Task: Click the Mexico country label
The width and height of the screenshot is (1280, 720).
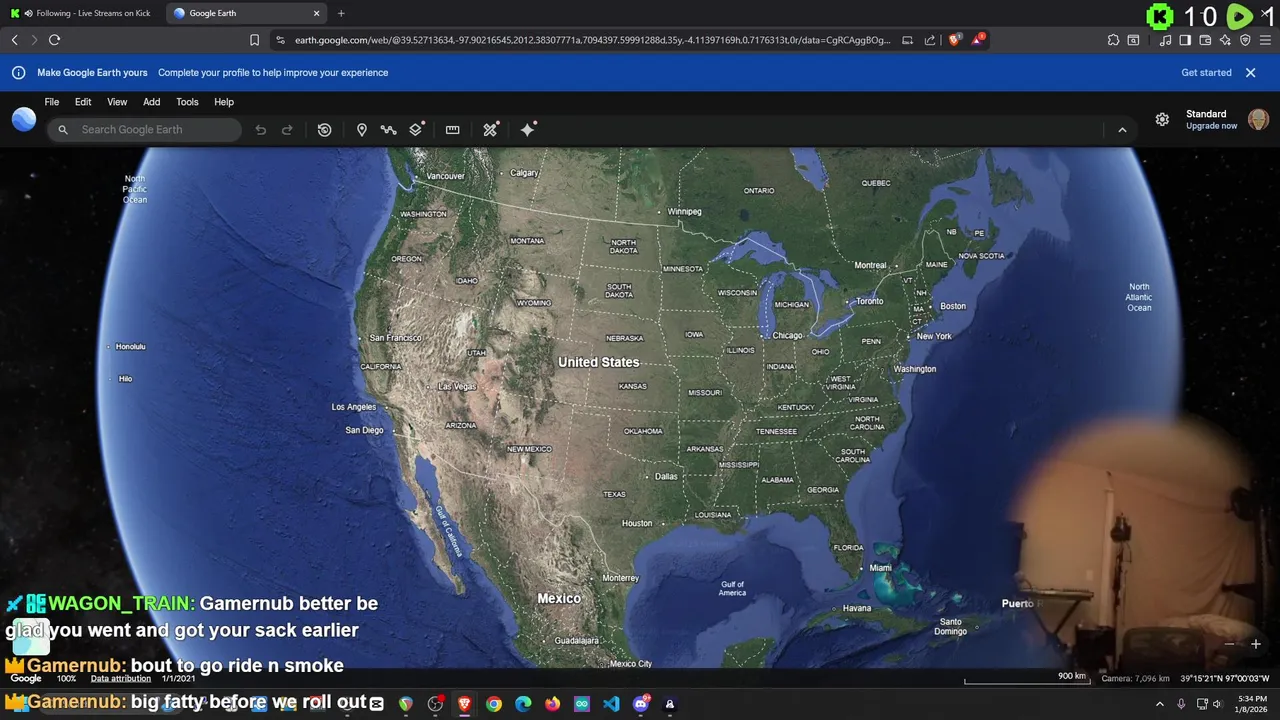Action: 559,598
